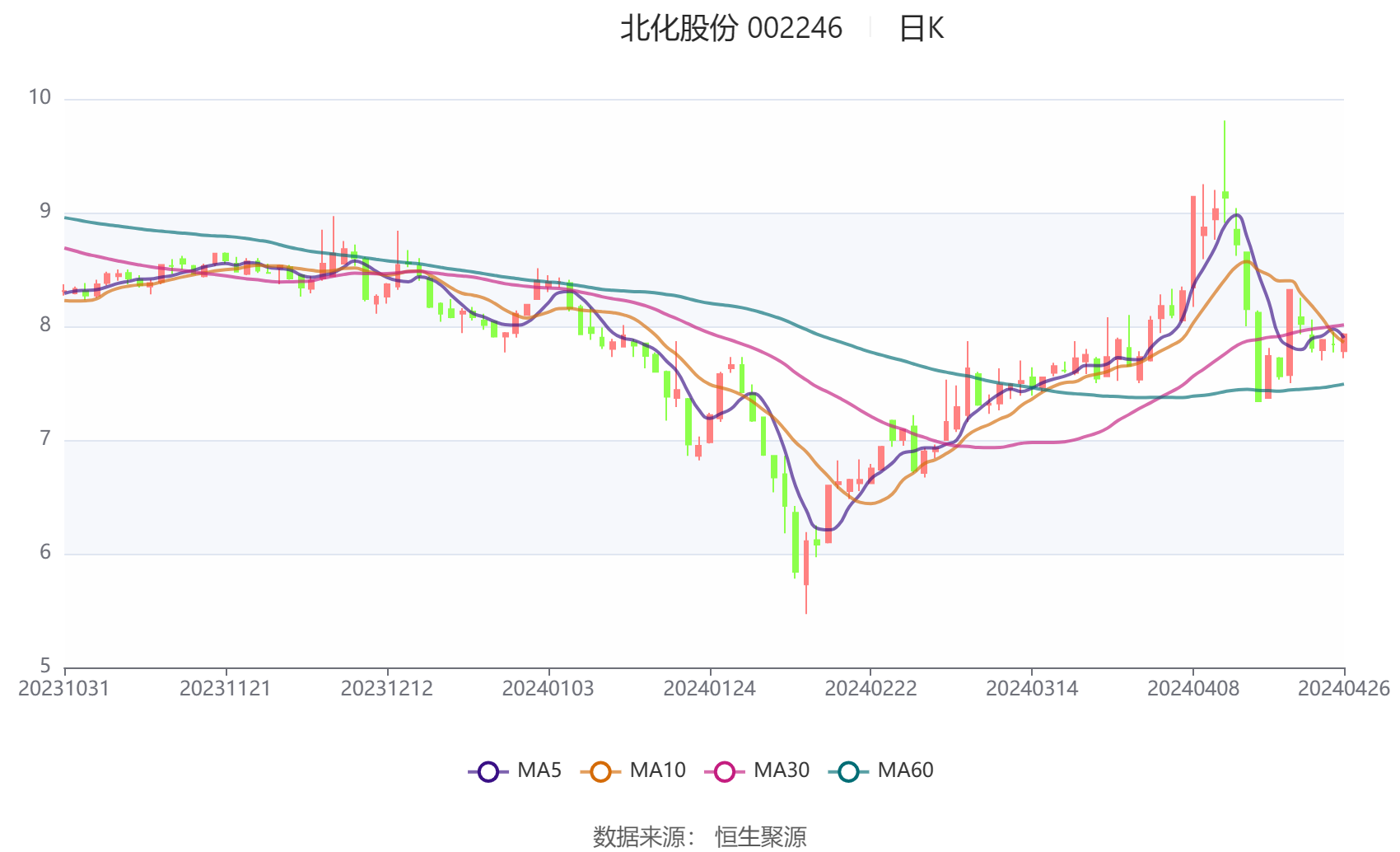The width and height of the screenshot is (1400, 852).
Task: Click the y-axis value 9
Action: (x=45, y=211)
